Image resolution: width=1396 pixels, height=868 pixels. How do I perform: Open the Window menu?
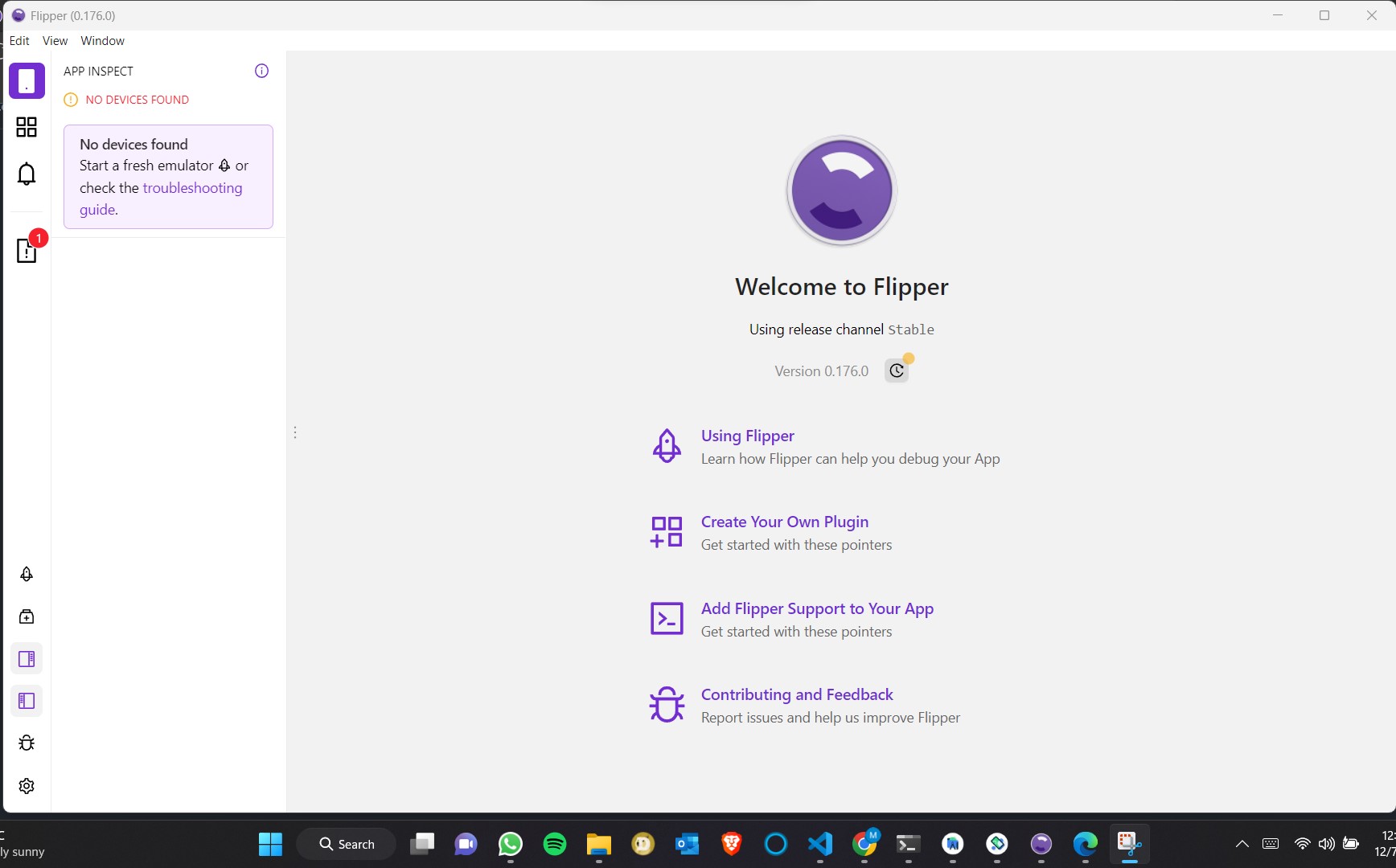102,40
